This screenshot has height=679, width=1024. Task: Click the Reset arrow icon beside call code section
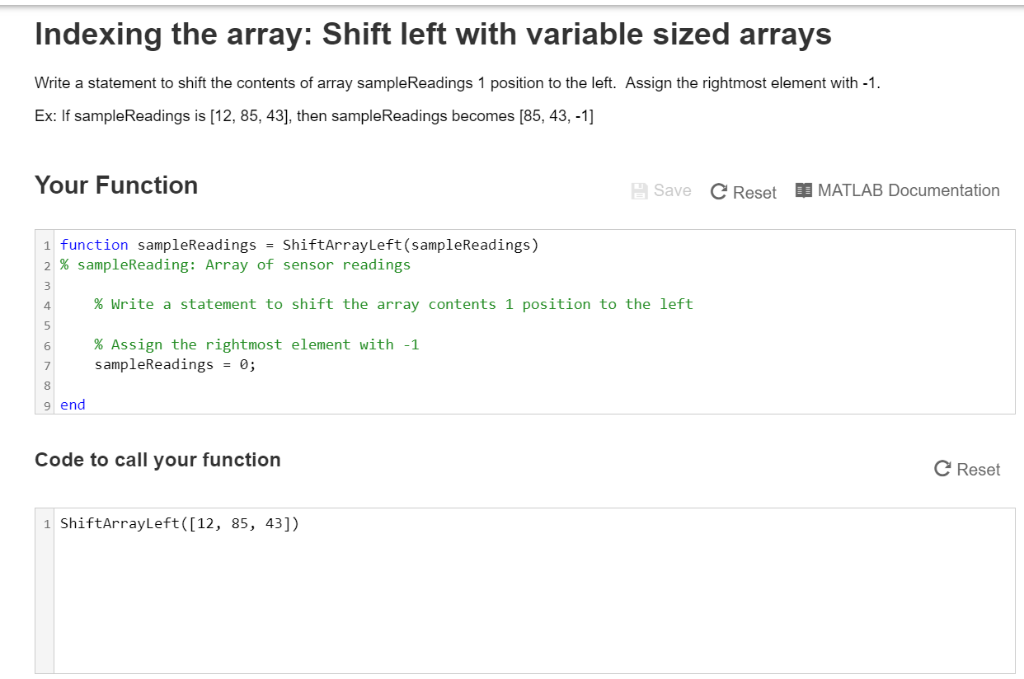pyautogui.click(x=942, y=469)
